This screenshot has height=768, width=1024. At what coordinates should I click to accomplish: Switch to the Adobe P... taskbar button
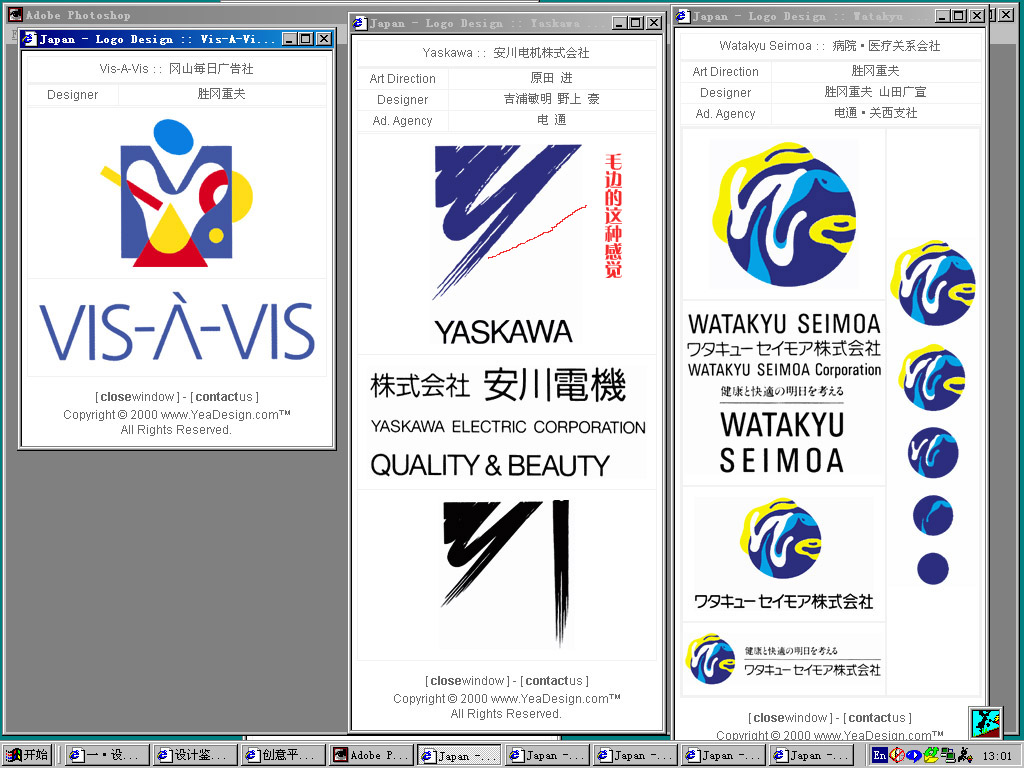tap(372, 755)
